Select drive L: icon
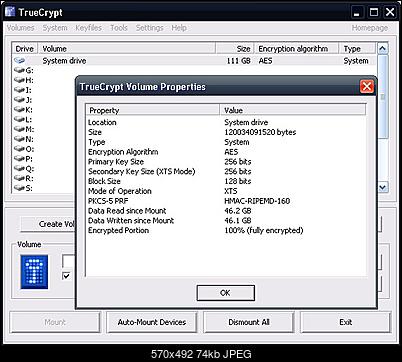This screenshot has width=402, height=362. [x=19, y=119]
